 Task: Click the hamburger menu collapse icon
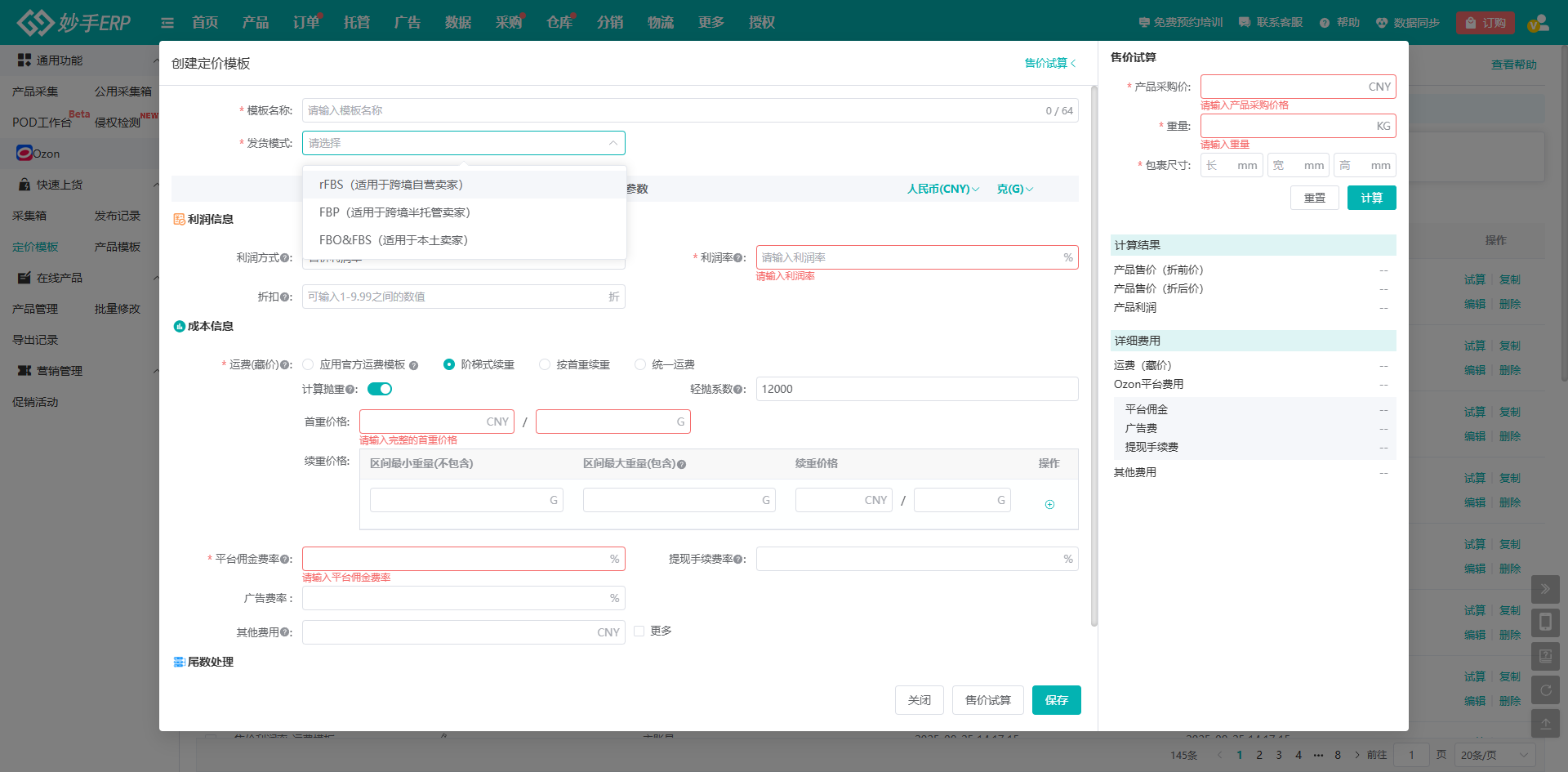pyautogui.click(x=167, y=23)
